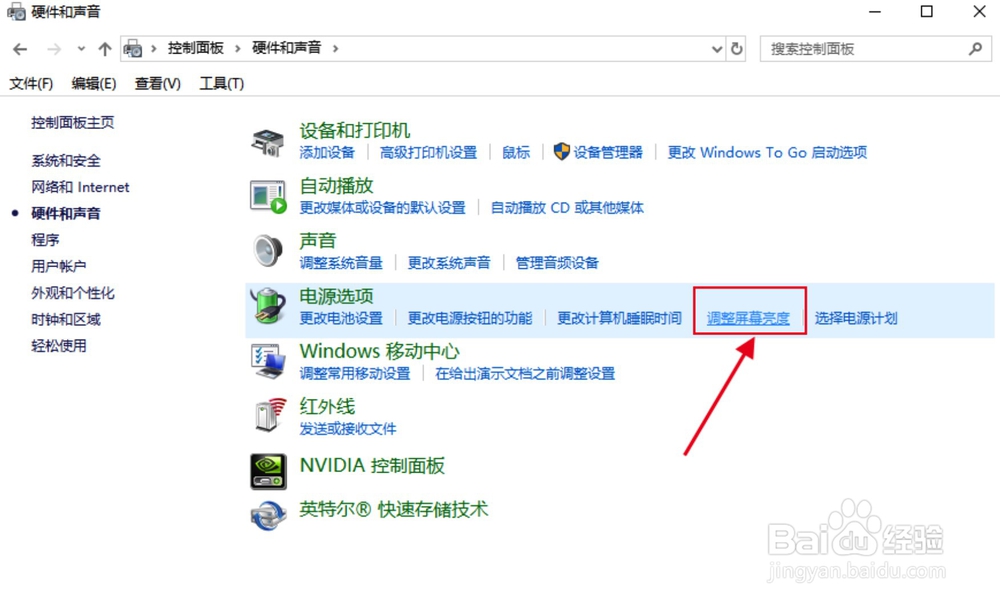This screenshot has height=605, width=1000.
Task: Open 电源选项 using the battery icon
Action: 266,305
